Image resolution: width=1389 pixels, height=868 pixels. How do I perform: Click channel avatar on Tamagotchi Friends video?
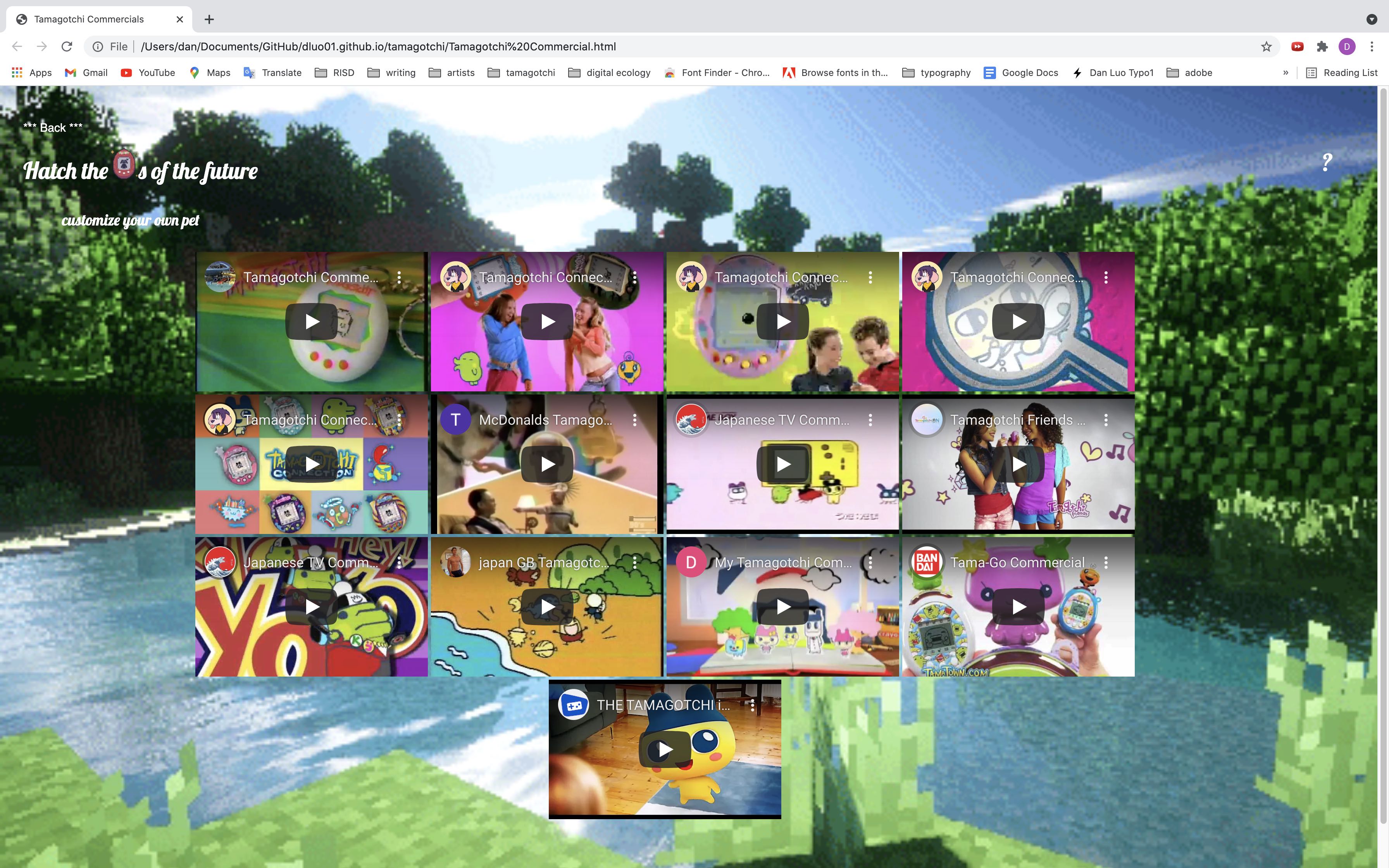pyautogui.click(x=927, y=420)
